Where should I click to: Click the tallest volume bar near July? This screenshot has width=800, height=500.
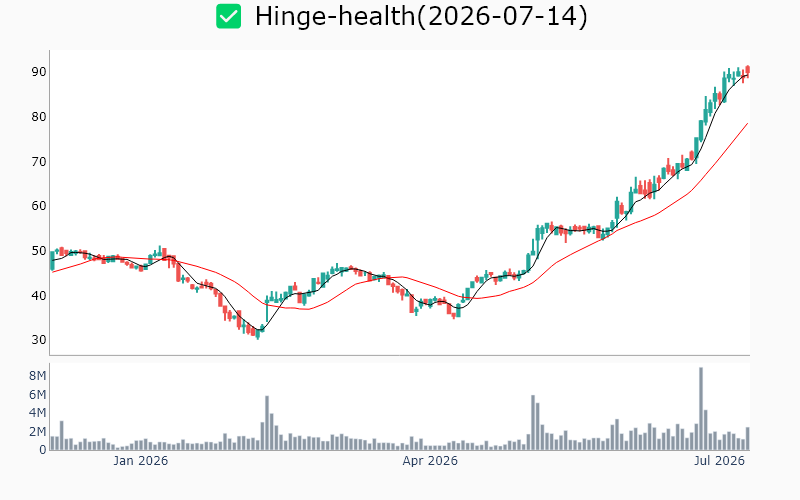(x=701, y=409)
